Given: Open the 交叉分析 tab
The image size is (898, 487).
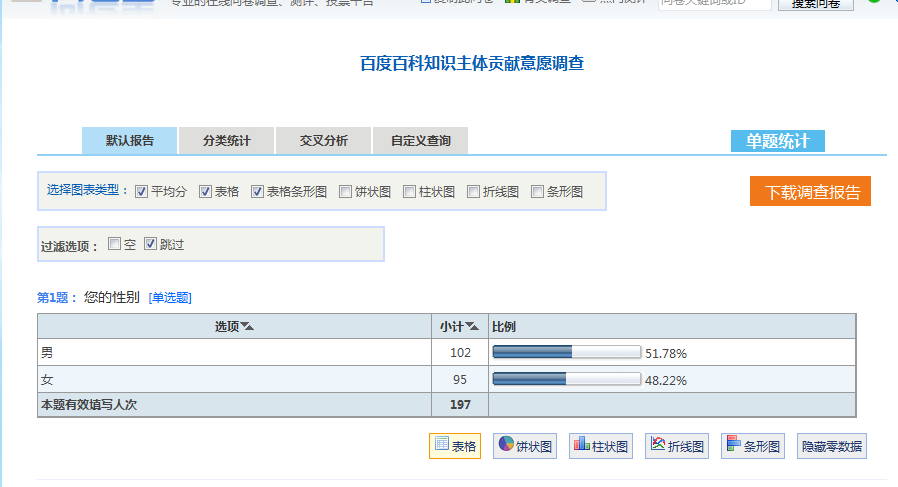Looking at the screenshot, I should (x=324, y=141).
